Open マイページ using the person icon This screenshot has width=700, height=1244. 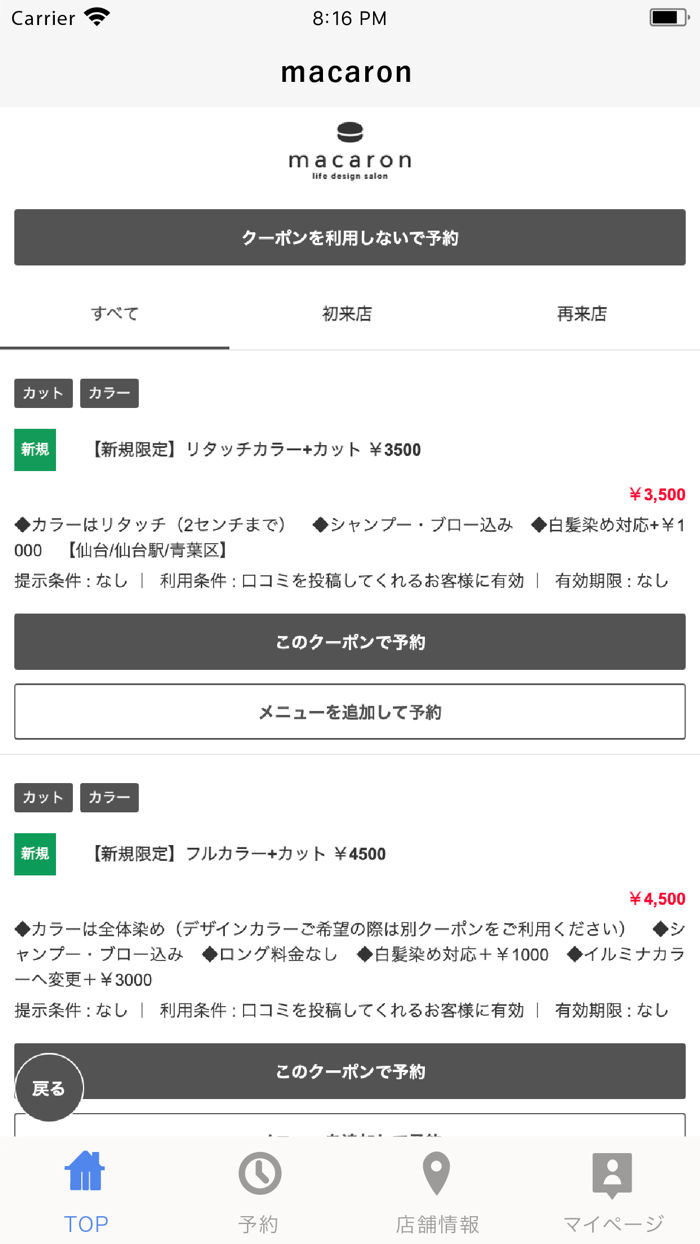pos(612,1171)
